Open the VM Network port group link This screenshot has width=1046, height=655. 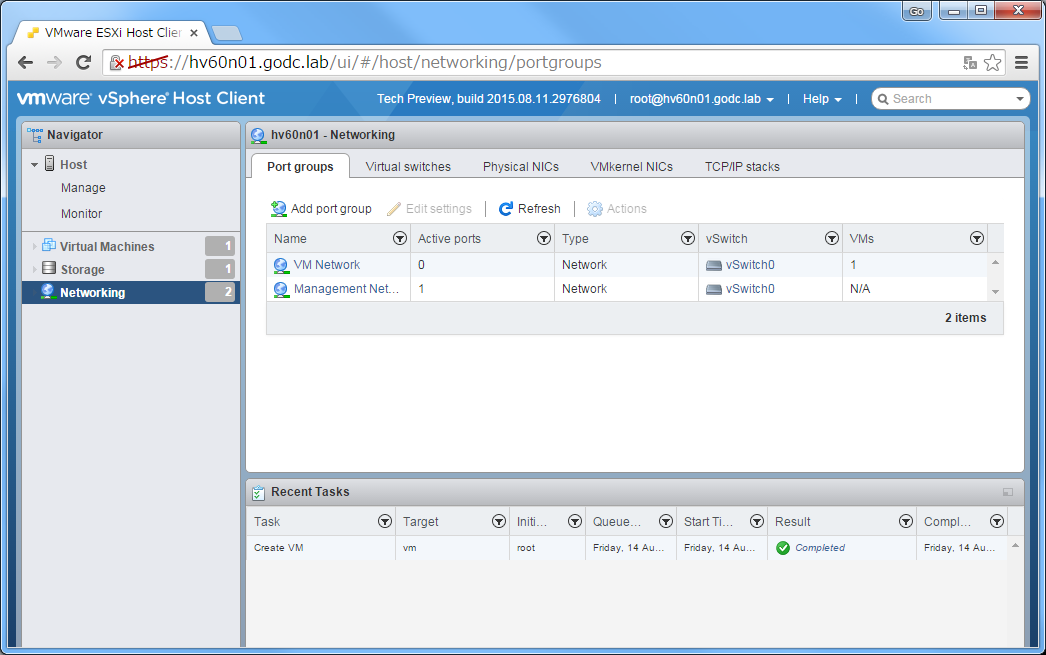tap(327, 265)
